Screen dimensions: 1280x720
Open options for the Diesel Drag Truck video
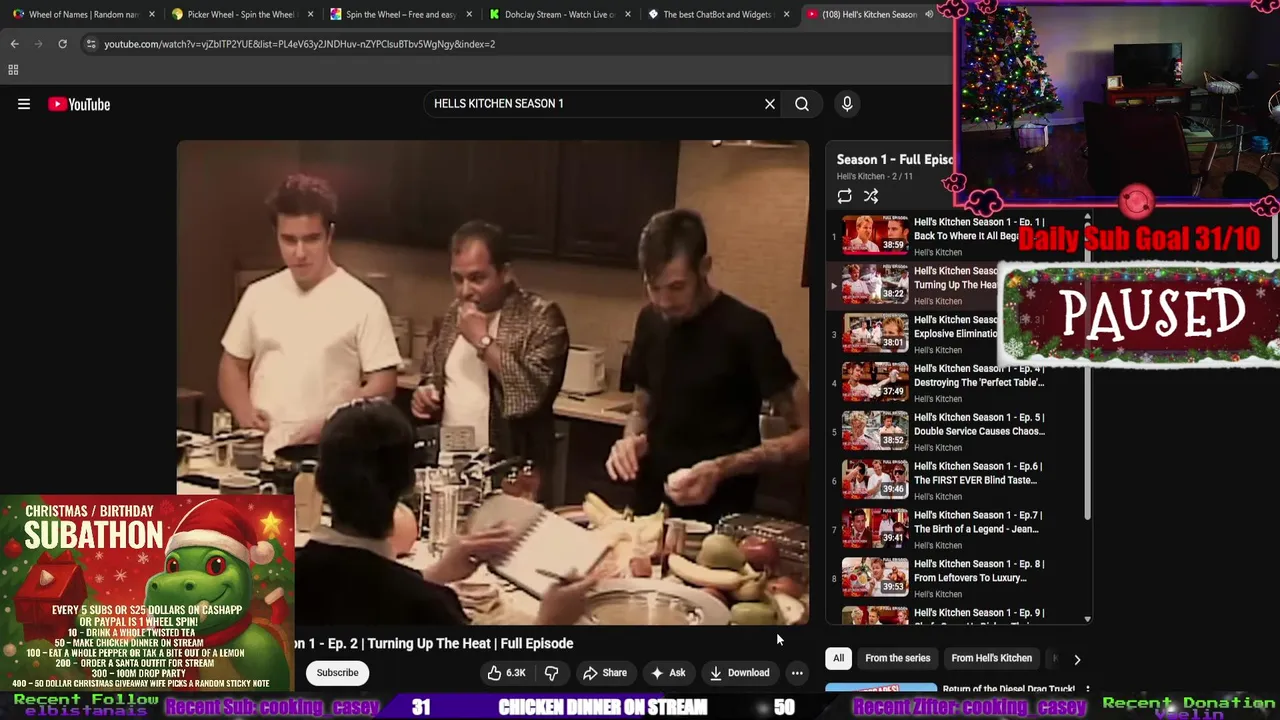1087,690
